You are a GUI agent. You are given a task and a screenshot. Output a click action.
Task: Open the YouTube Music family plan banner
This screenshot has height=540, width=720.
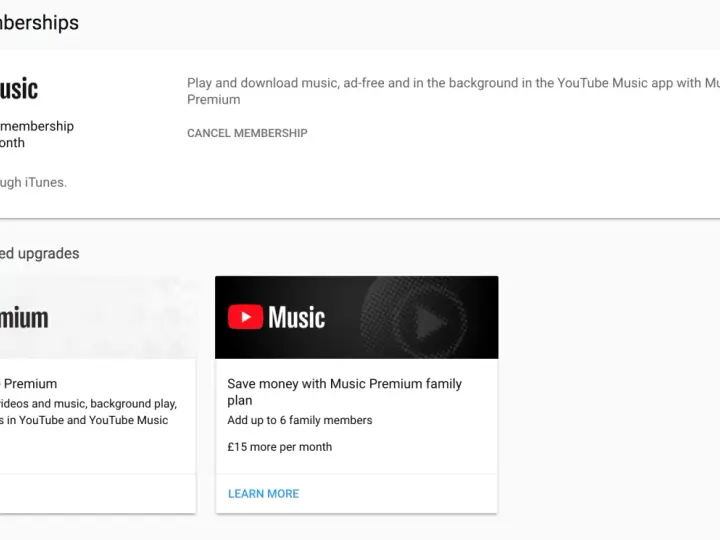pyautogui.click(x=356, y=317)
